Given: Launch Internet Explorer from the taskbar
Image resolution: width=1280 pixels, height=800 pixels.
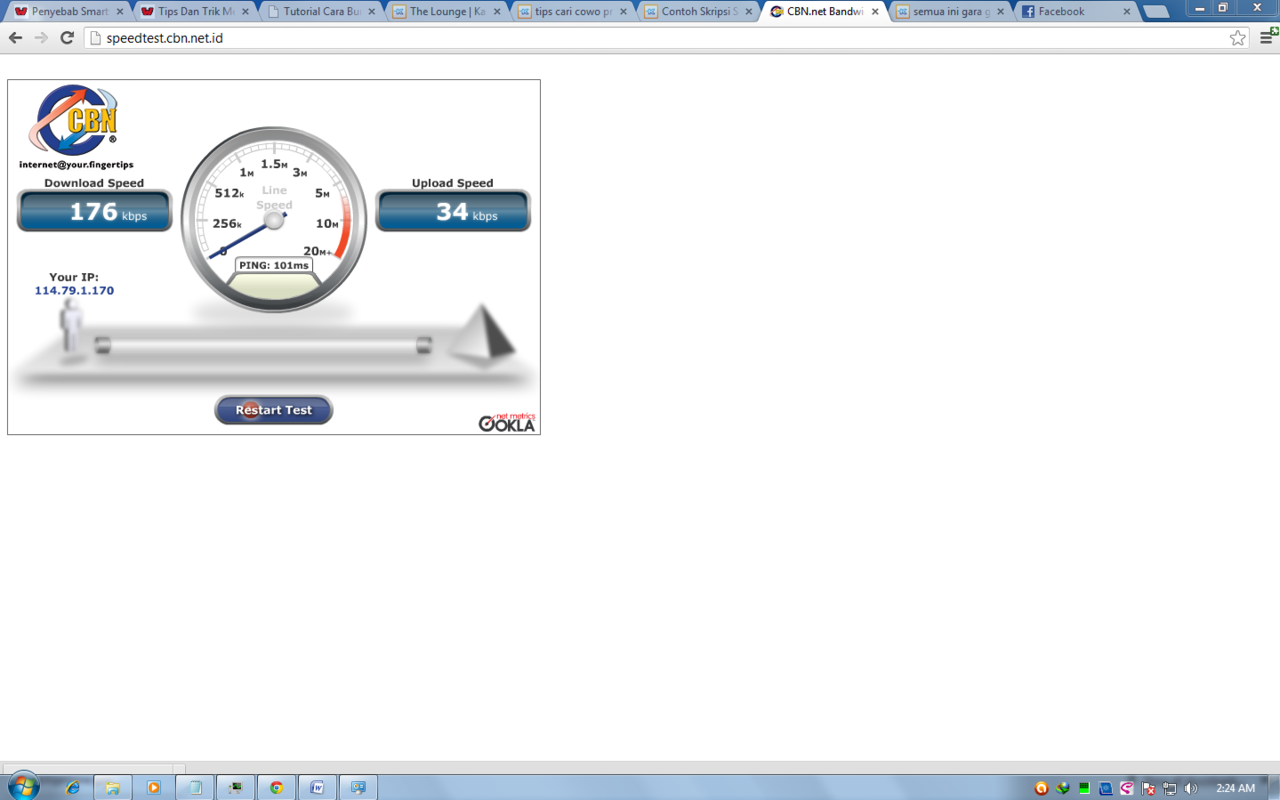Looking at the screenshot, I should tap(73, 787).
